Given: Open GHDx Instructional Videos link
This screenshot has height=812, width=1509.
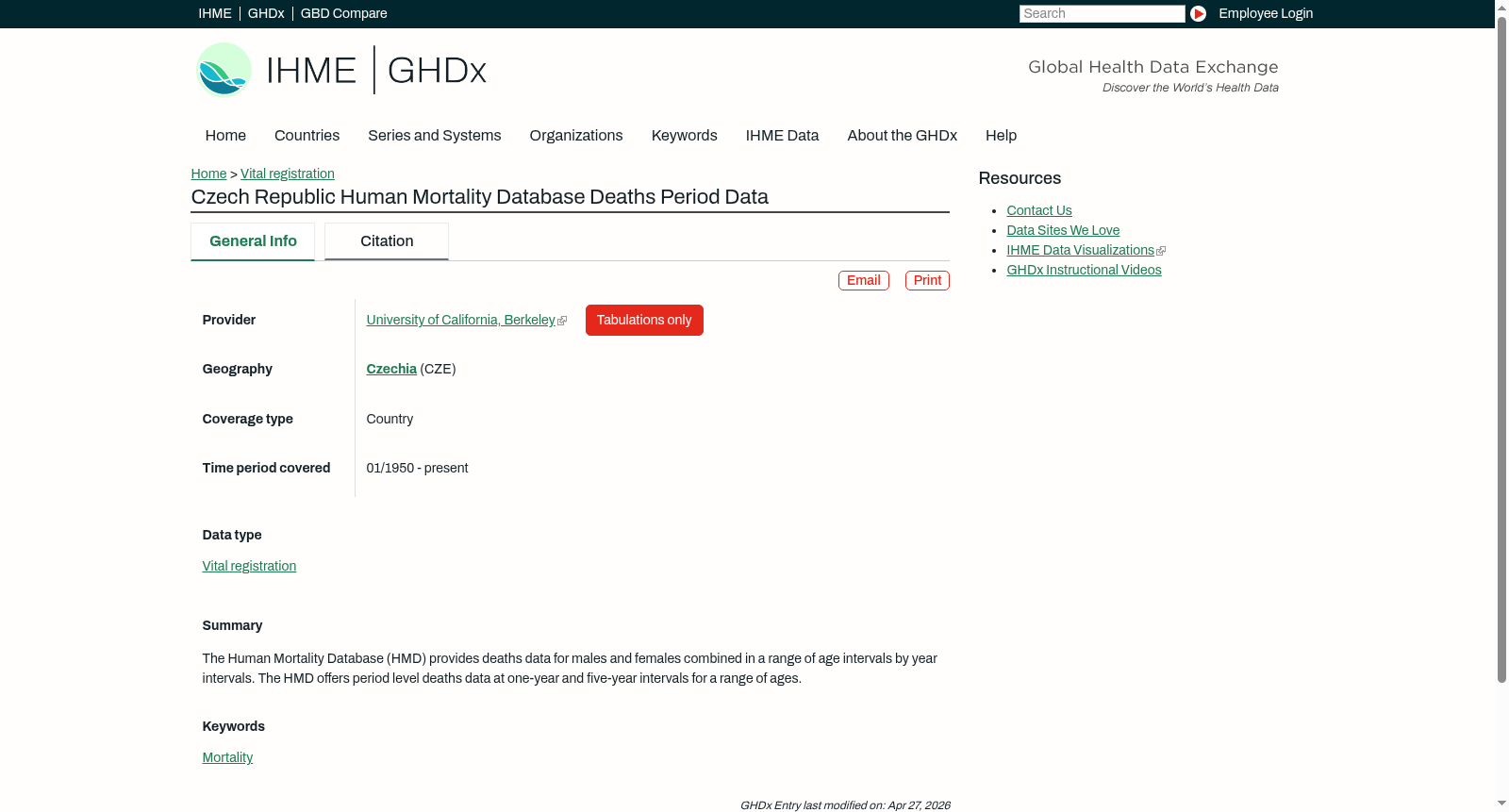Looking at the screenshot, I should (1084, 270).
